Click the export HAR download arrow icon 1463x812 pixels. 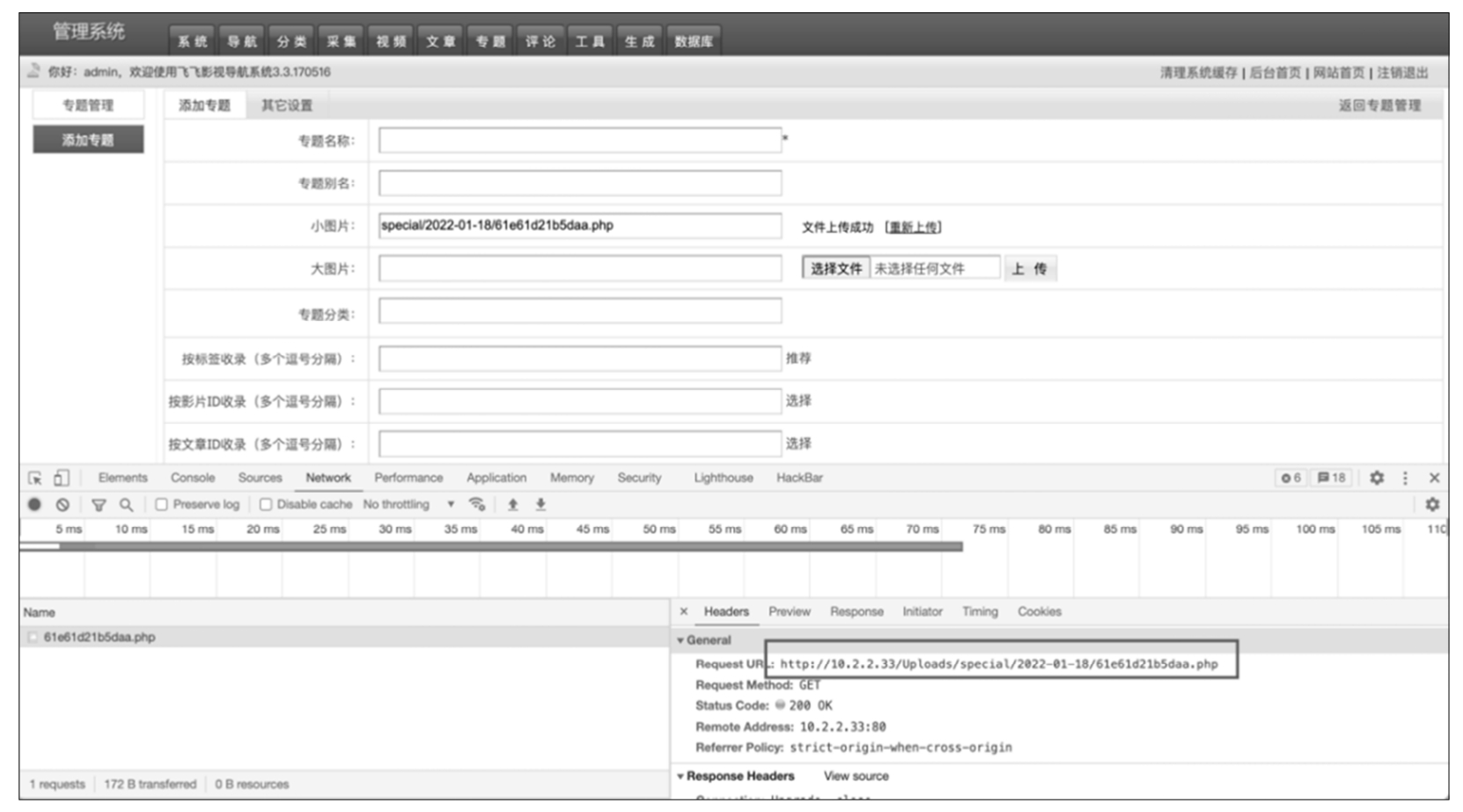point(540,504)
